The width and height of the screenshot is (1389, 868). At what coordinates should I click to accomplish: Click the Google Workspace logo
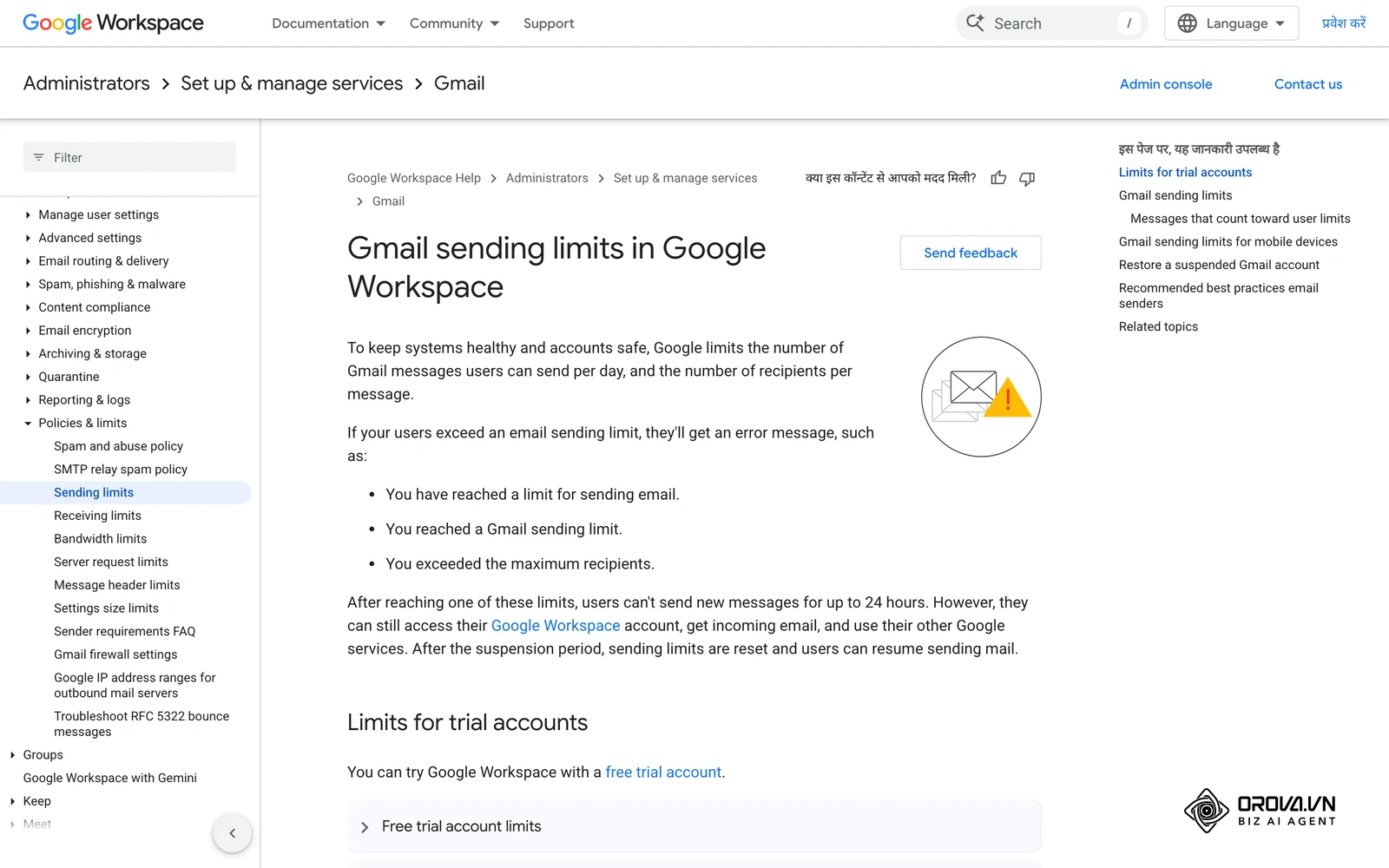(113, 23)
